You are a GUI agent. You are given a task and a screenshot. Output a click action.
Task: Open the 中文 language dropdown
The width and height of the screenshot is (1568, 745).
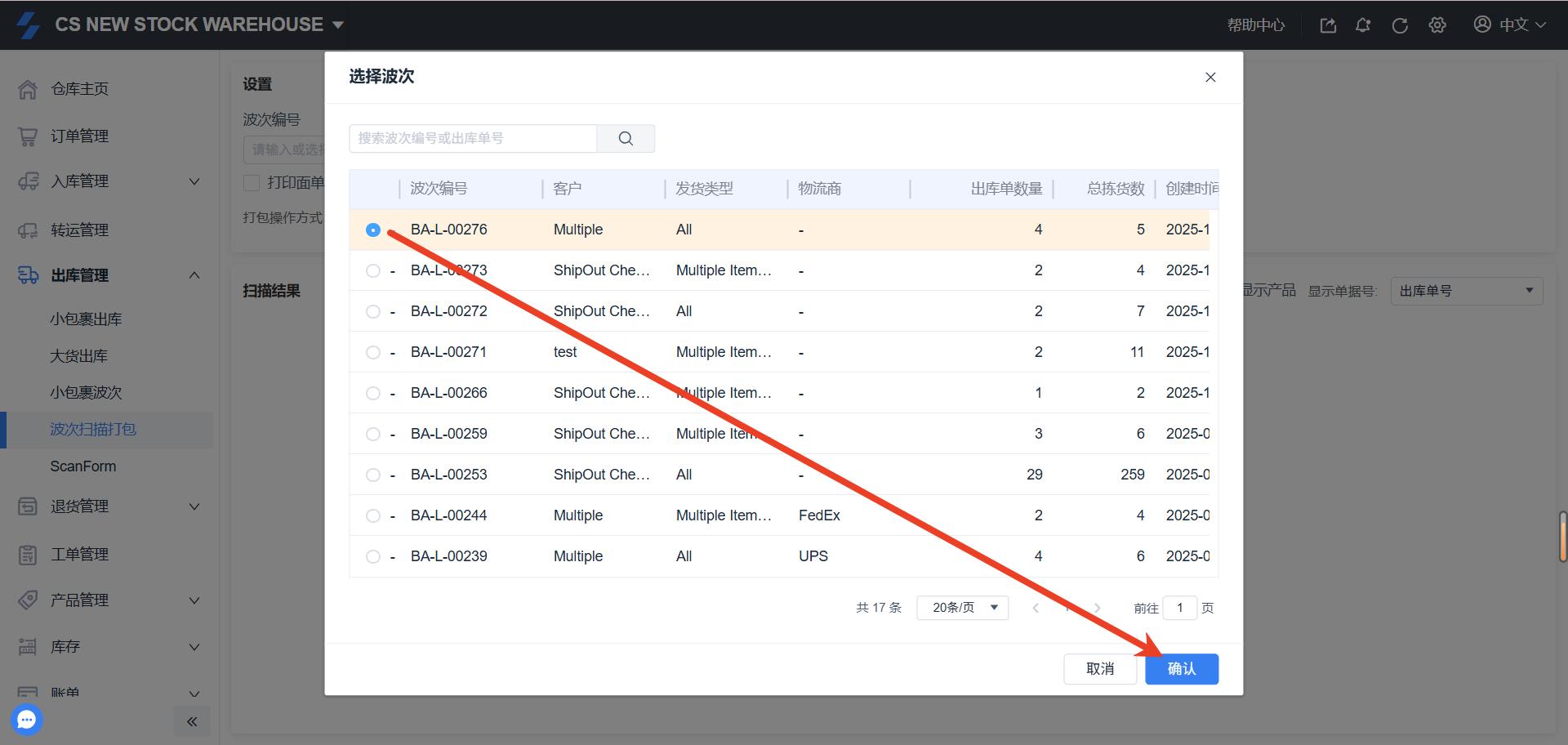(x=1512, y=25)
